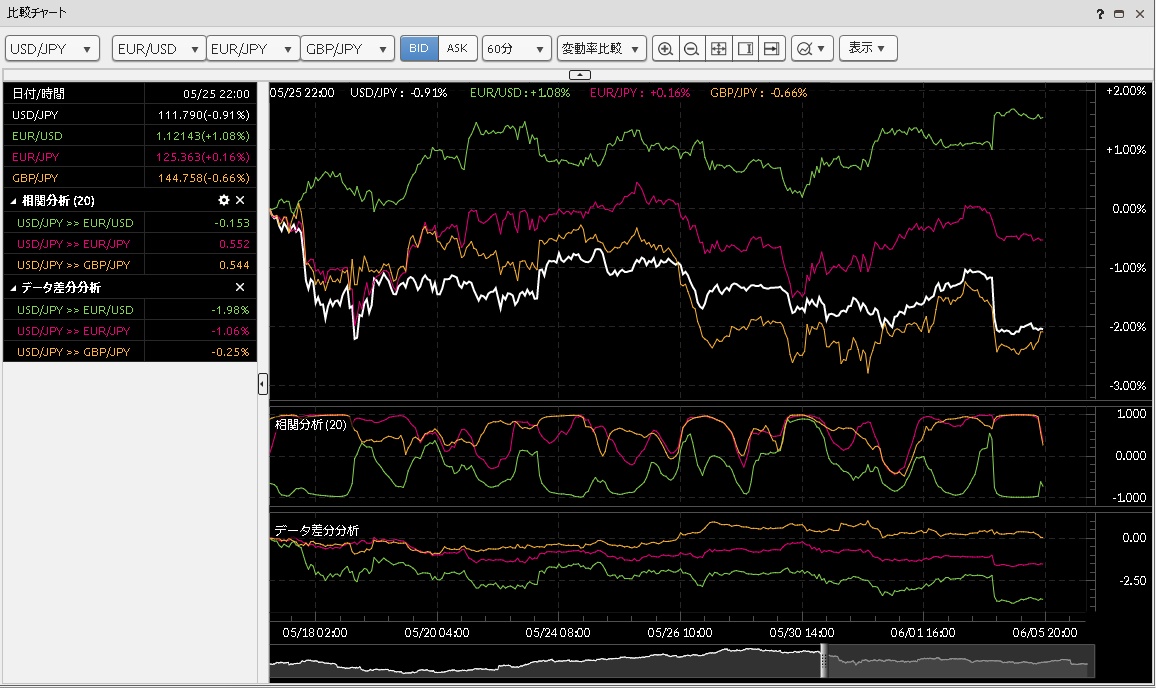Click the 相関分析 (20) subchart label

tap(310, 425)
